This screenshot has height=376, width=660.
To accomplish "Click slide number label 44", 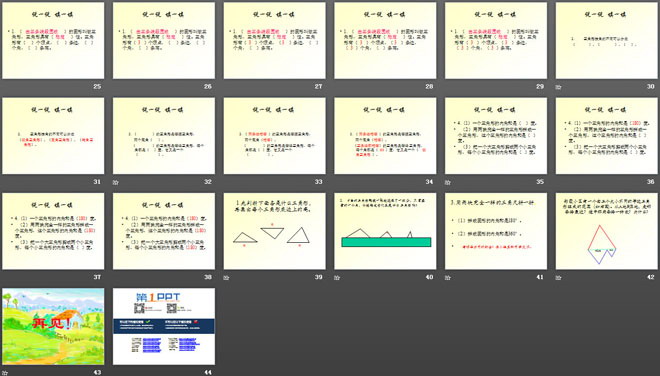I will tap(208, 372).
